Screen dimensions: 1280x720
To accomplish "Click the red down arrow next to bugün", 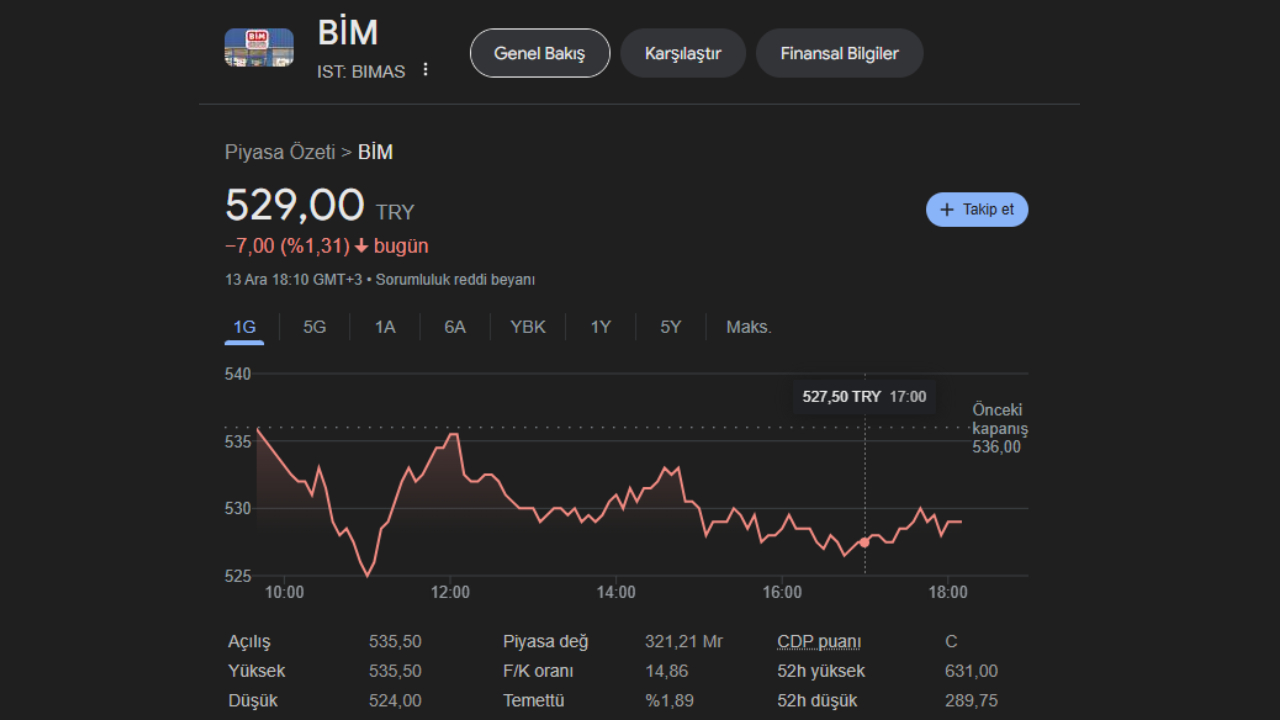I will [362, 246].
